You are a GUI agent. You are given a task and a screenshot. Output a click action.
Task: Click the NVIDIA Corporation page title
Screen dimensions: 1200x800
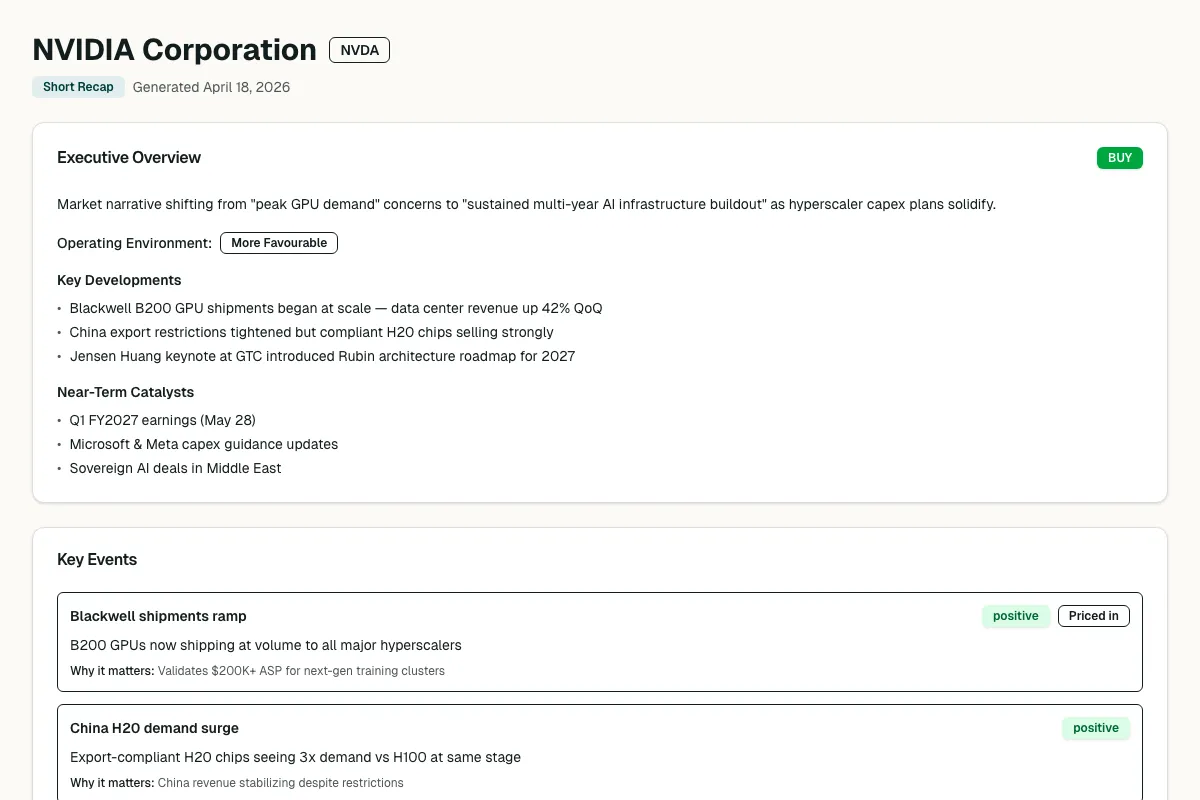(x=174, y=50)
